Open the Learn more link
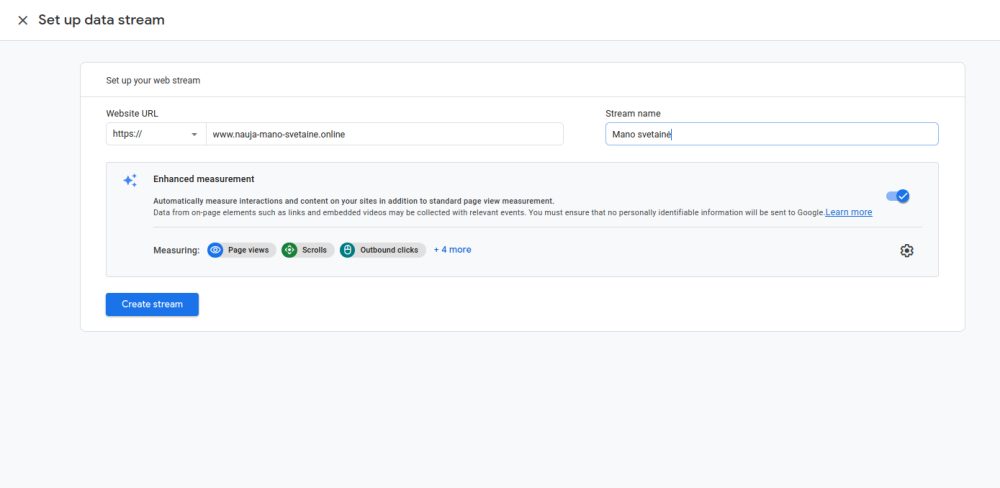The width and height of the screenshot is (1000, 488). coord(848,212)
